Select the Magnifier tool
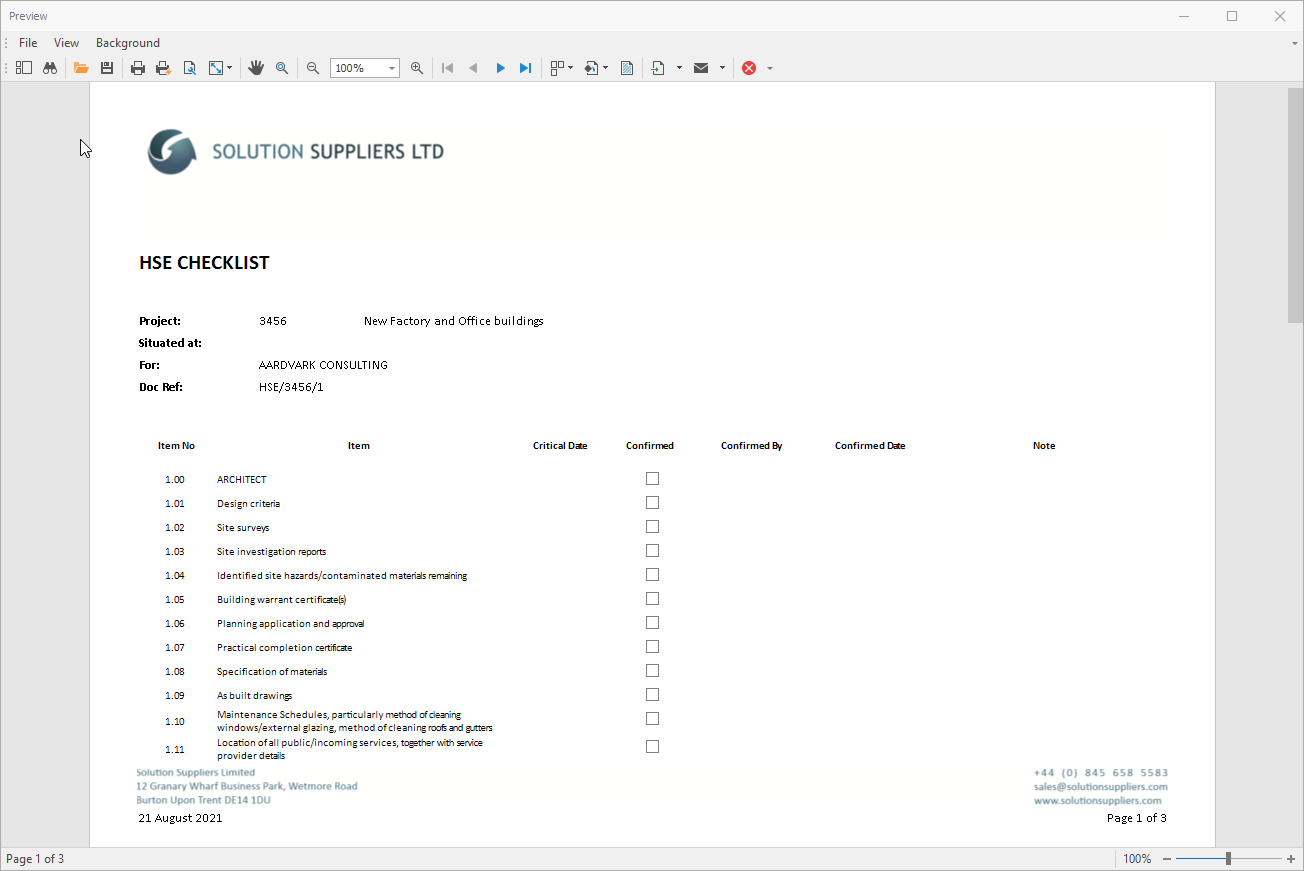 pyautogui.click(x=282, y=68)
